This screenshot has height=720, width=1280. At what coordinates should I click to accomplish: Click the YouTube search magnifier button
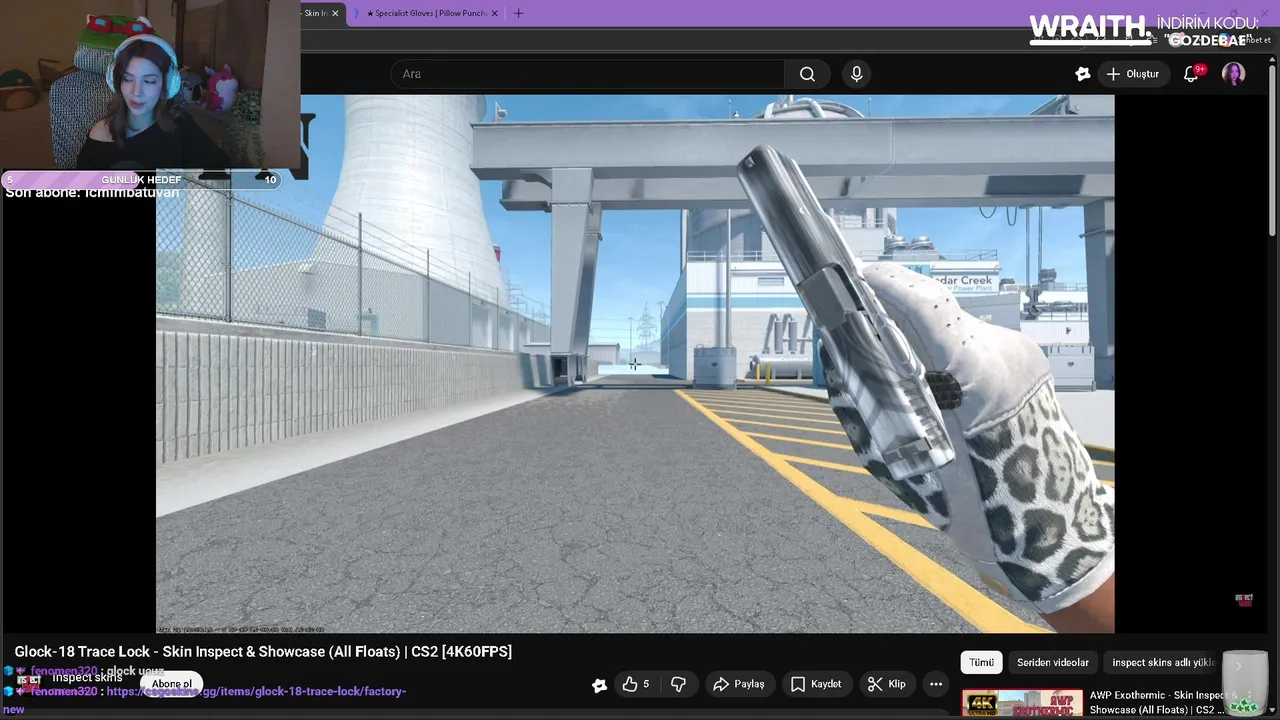pyautogui.click(x=807, y=74)
